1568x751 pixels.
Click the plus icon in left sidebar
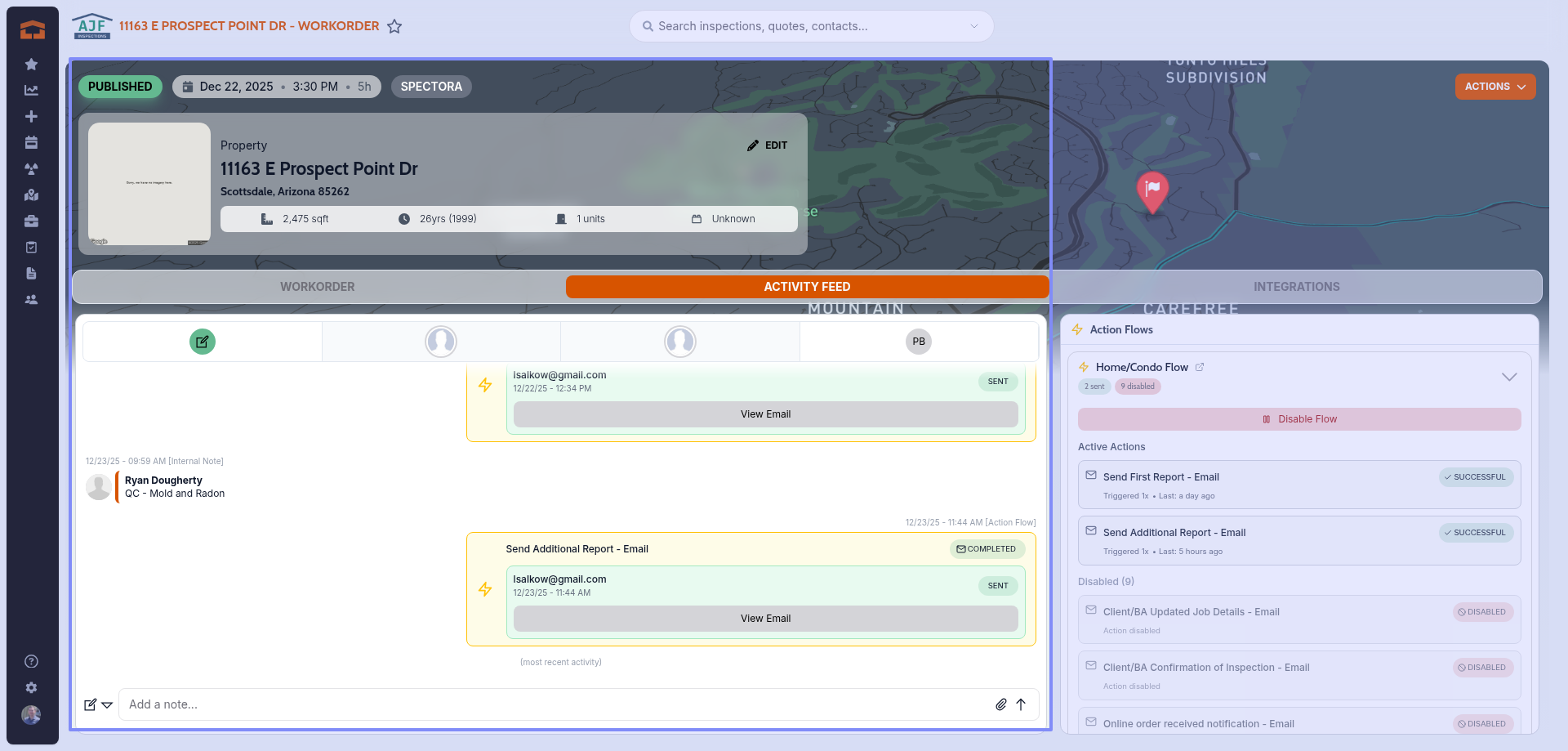click(x=31, y=117)
